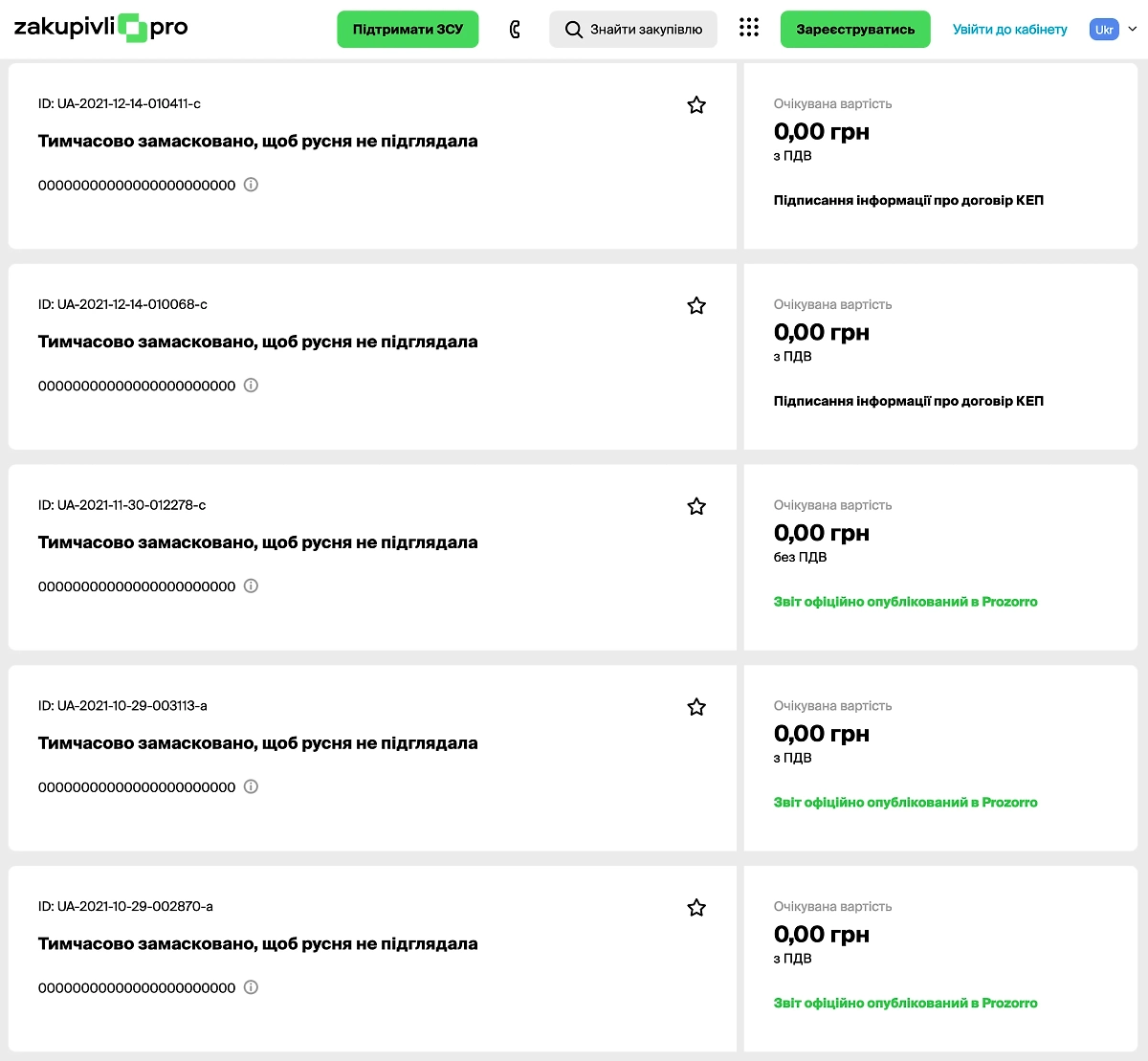
Task: Click the Зареєструватись button
Action: (855, 30)
